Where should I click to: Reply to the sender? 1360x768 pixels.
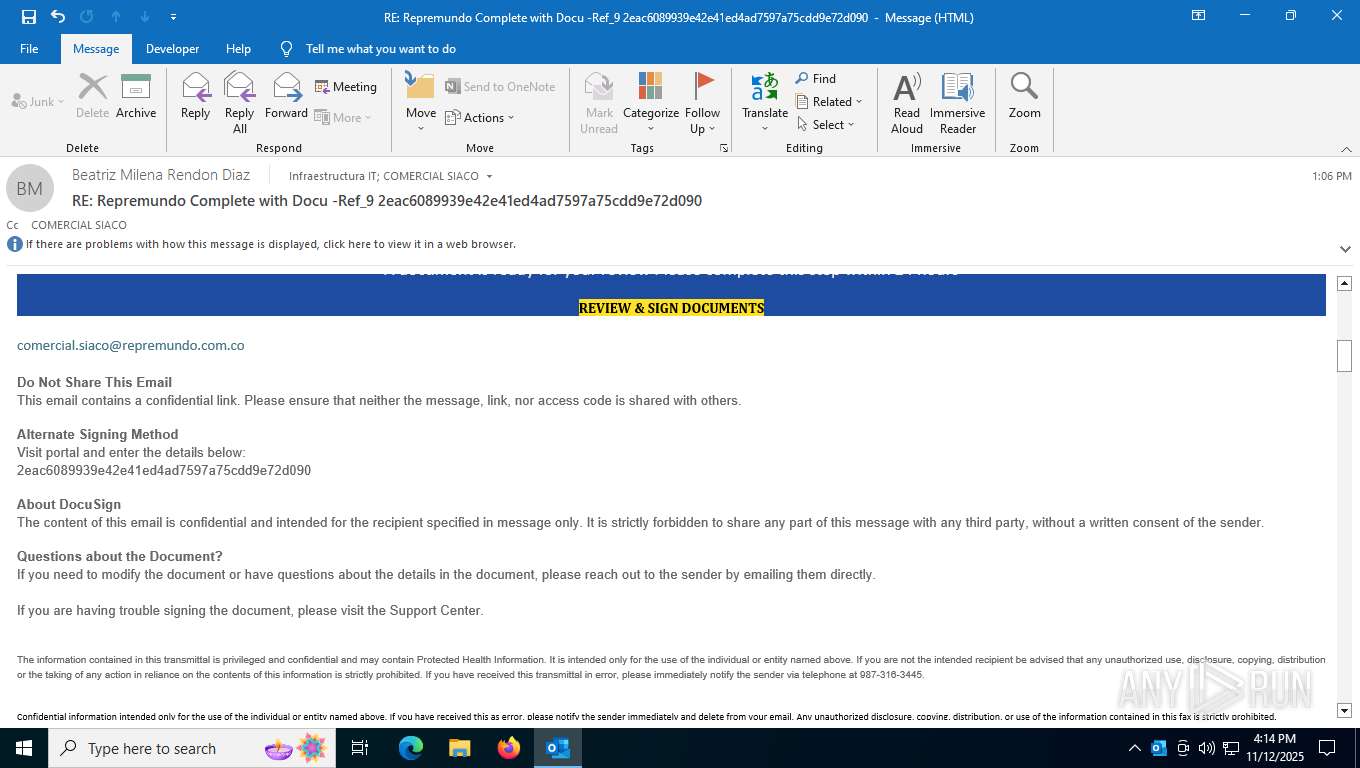tap(195, 97)
